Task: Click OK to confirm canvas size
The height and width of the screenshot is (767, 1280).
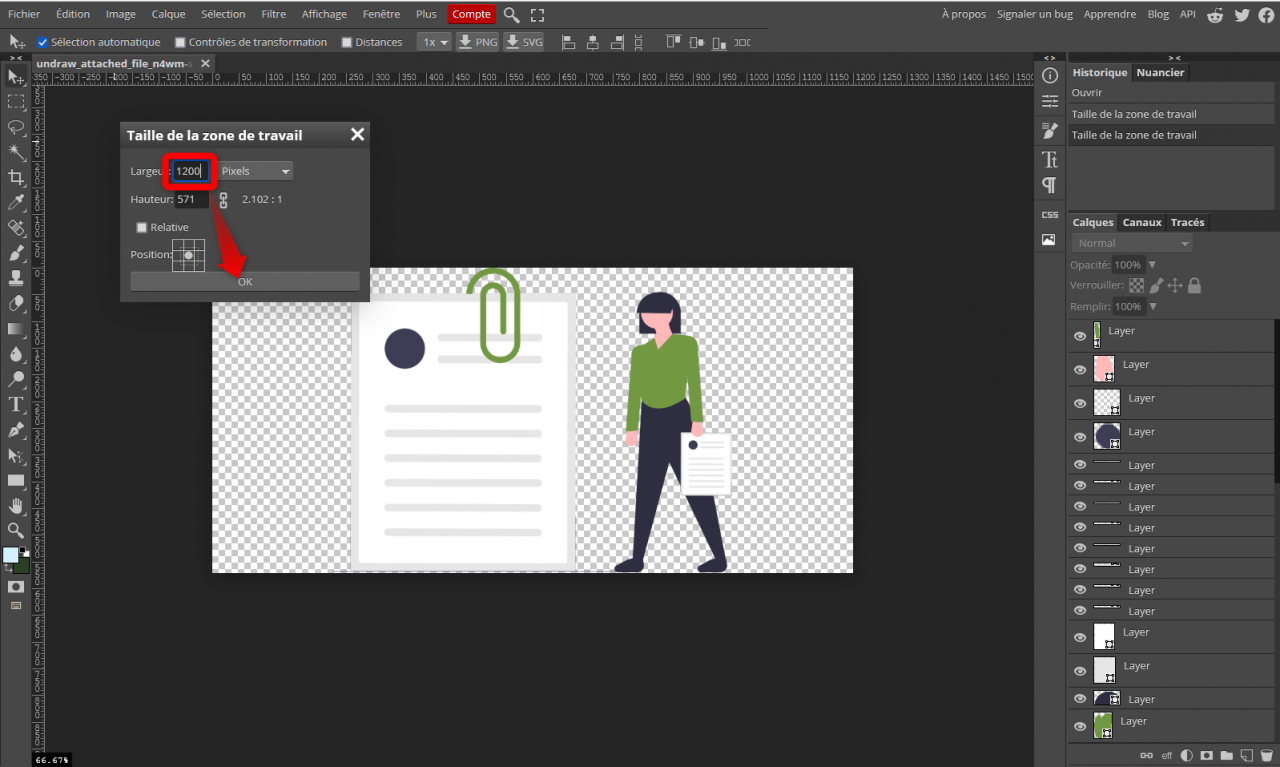Action: tap(245, 282)
